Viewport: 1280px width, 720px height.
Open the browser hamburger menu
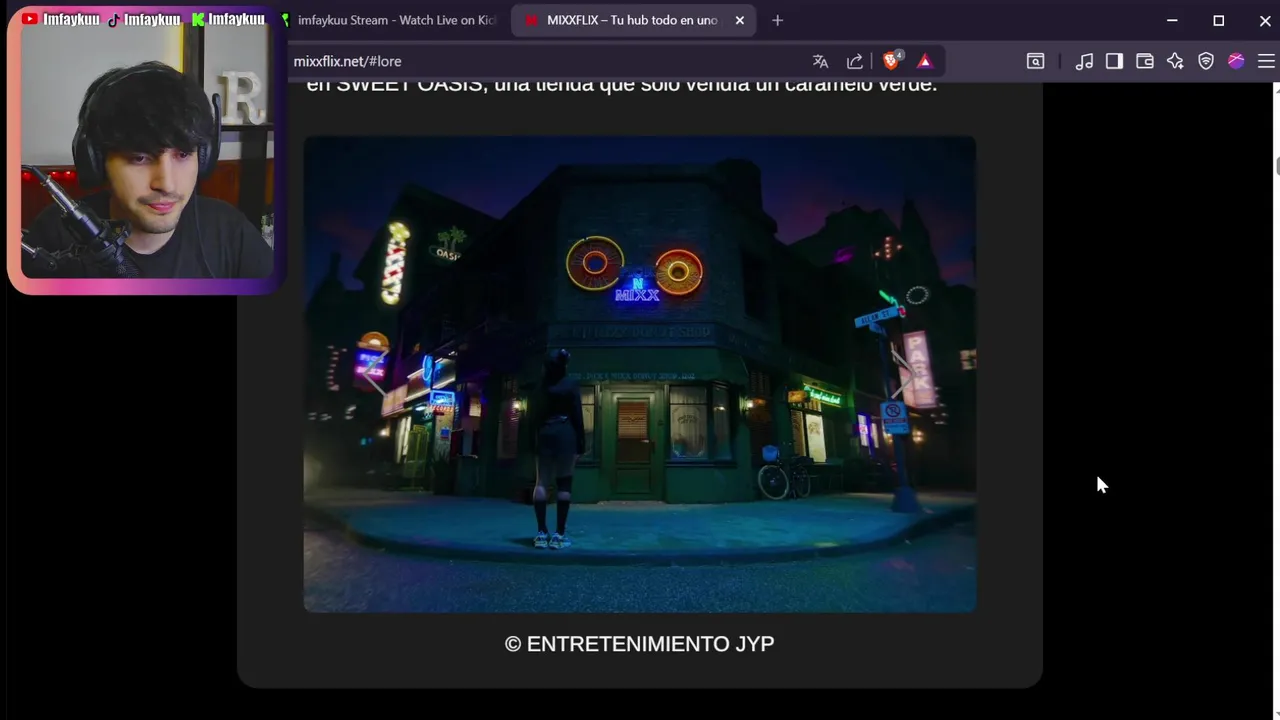1266,61
